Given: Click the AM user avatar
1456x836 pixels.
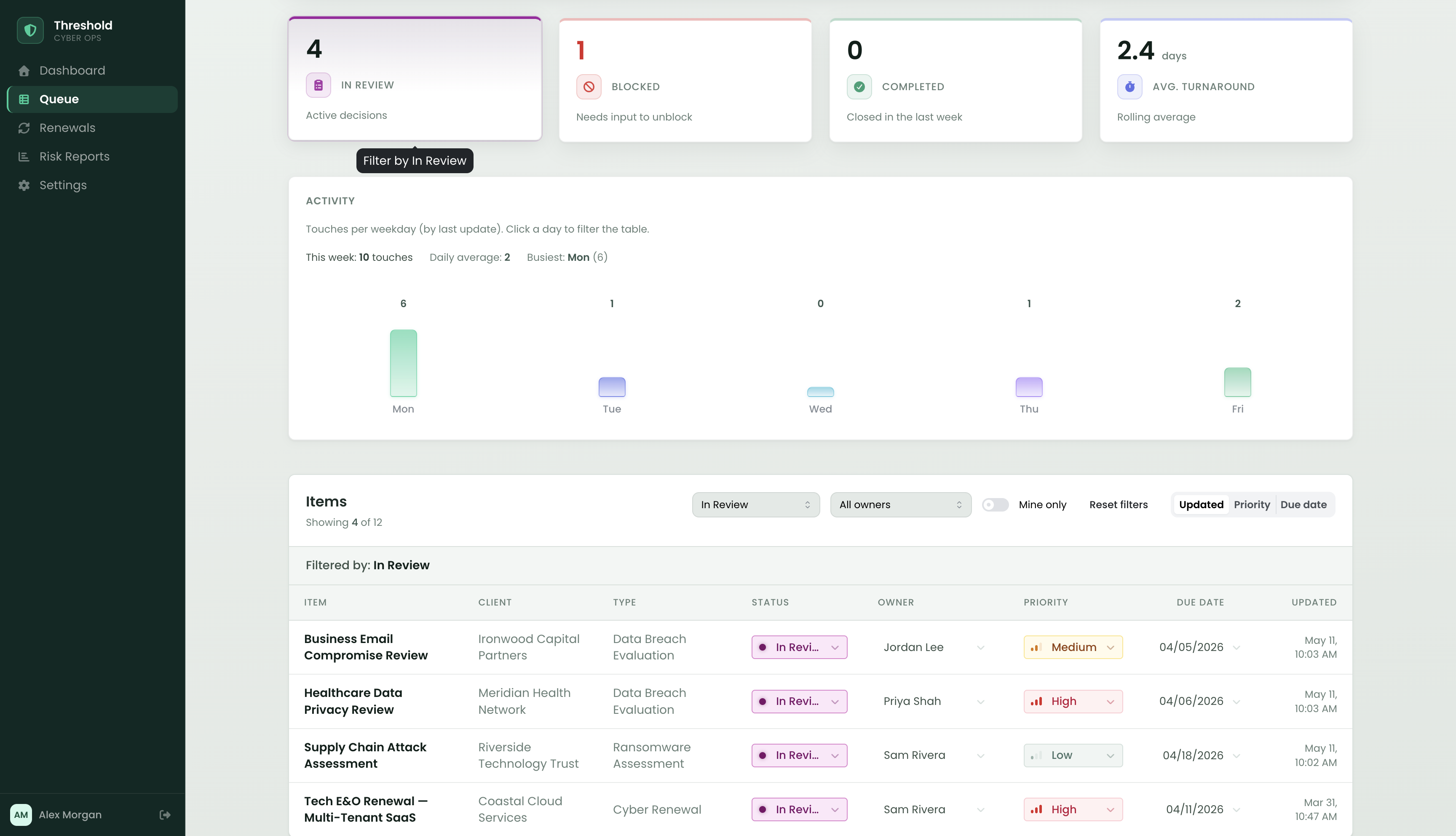Looking at the screenshot, I should pyautogui.click(x=21, y=815).
